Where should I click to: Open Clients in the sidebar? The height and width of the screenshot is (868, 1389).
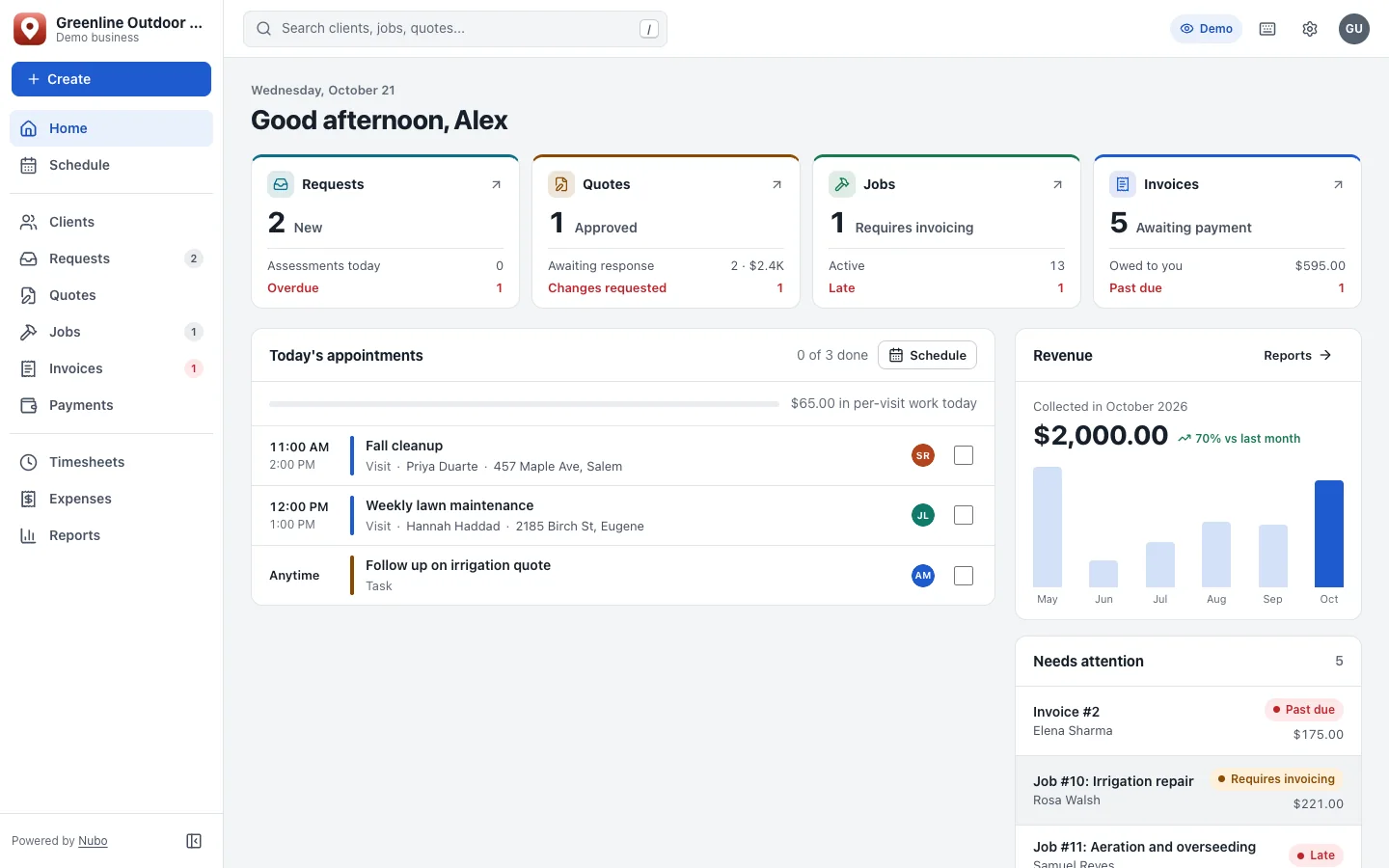point(111,222)
